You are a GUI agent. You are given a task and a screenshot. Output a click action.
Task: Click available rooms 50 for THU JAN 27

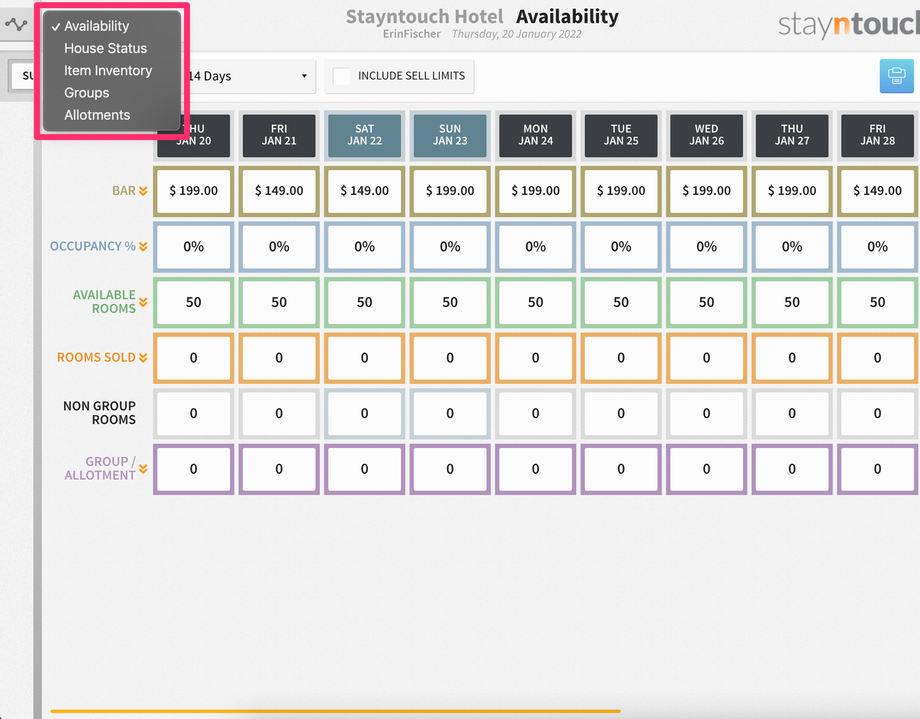click(x=792, y=302)
